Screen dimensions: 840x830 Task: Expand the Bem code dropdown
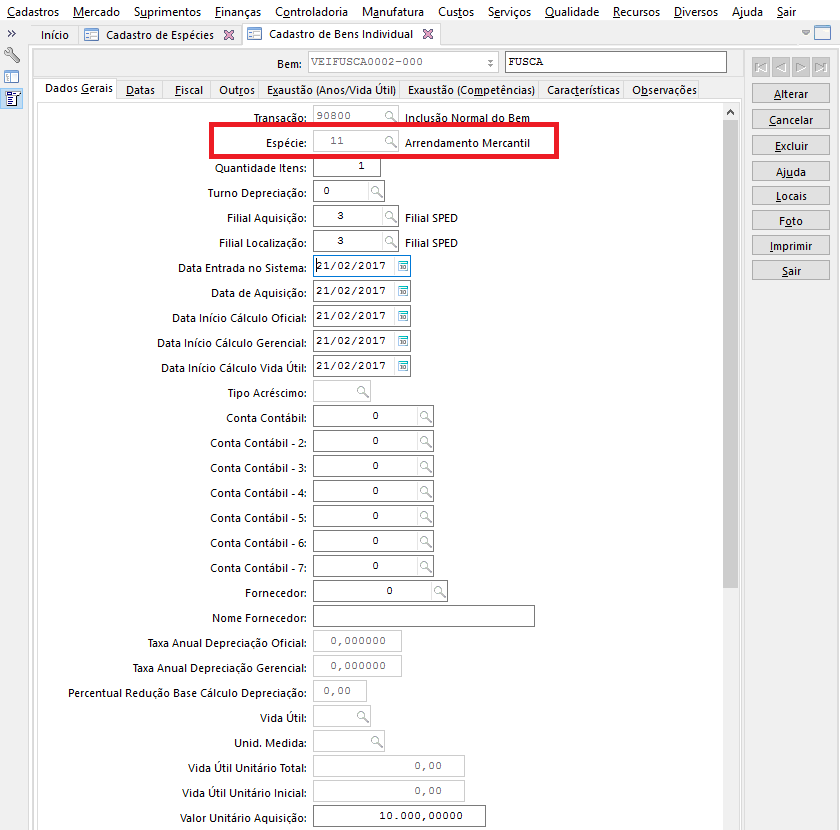(x=490, y=63)
